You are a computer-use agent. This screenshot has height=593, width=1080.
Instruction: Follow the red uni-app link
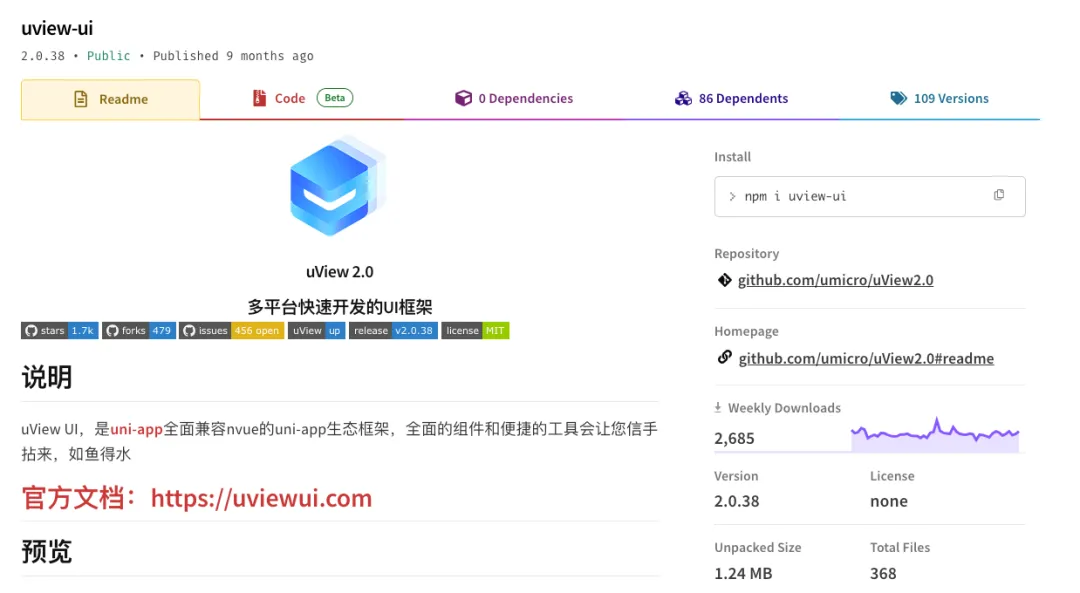click(136, 429)
